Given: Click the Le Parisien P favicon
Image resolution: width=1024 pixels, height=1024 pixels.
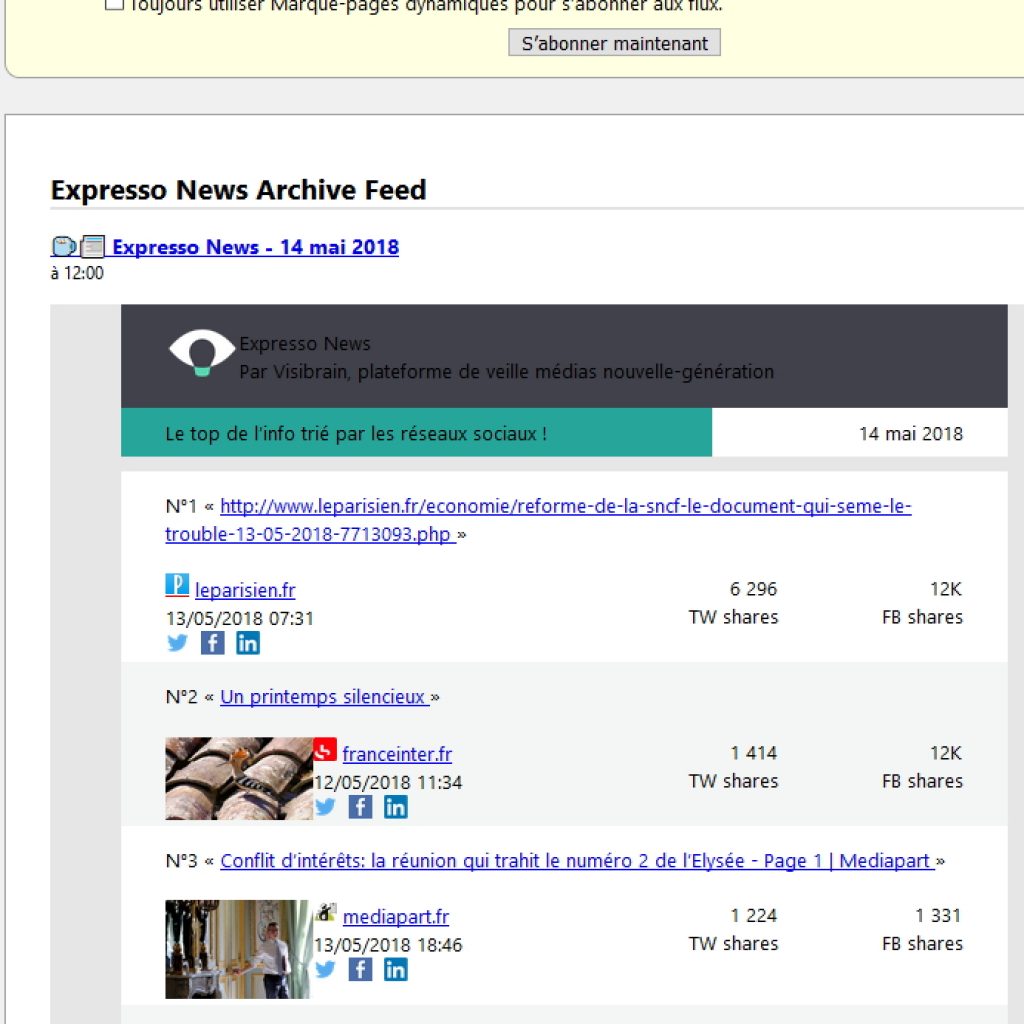Looking at the screenshot, I should 177,585.
